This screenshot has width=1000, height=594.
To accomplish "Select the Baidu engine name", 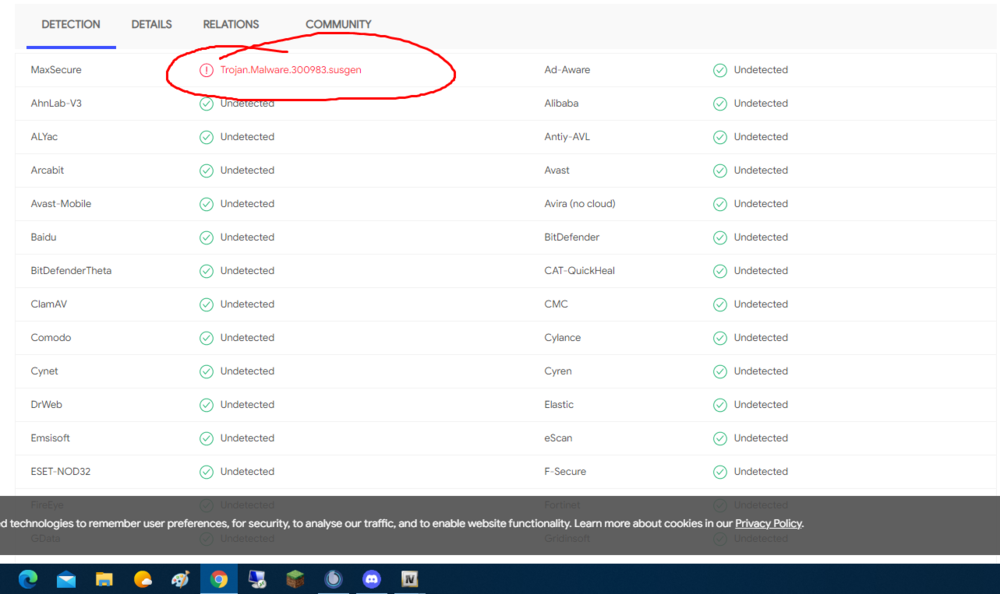I will (43, 237).
